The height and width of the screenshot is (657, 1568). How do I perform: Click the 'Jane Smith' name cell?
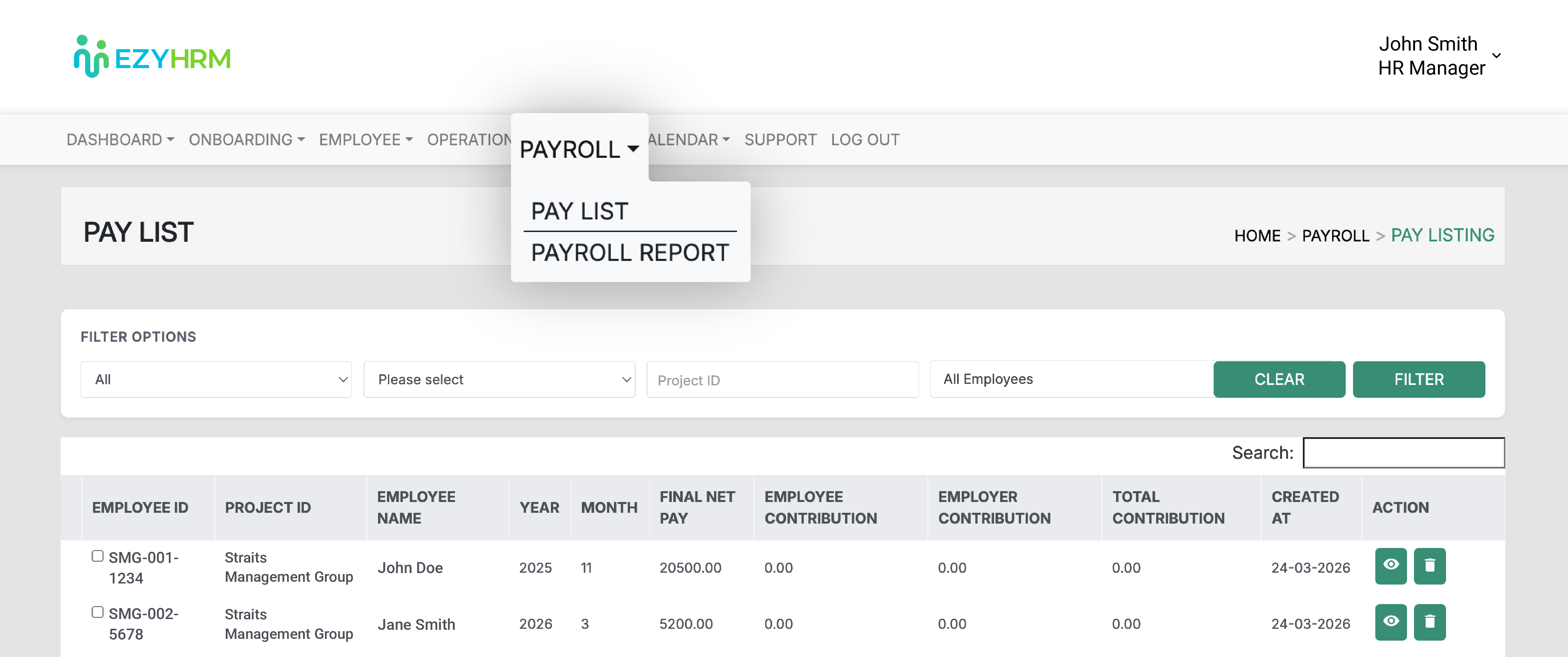(x=416, y=624)
